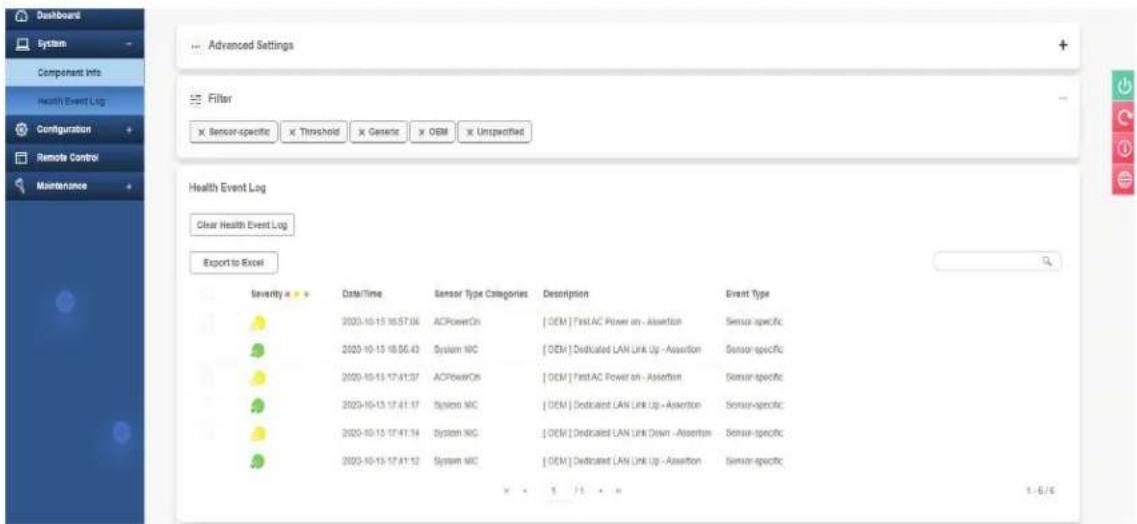The image size is (1137, 524).
Task: Tick the checkbox for the 16:57:06 event
Action: click(207, 321)
